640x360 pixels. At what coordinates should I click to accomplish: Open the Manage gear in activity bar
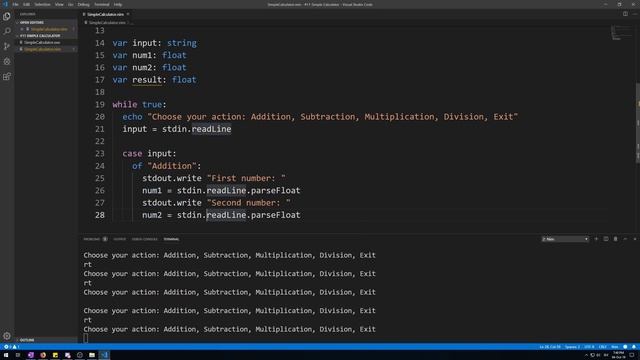(x=7, y=336)
